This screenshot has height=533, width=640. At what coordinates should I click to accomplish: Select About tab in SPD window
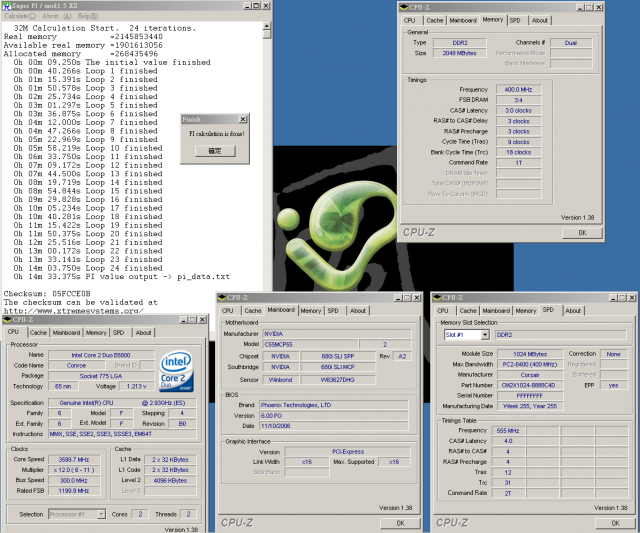pos(573,311)
